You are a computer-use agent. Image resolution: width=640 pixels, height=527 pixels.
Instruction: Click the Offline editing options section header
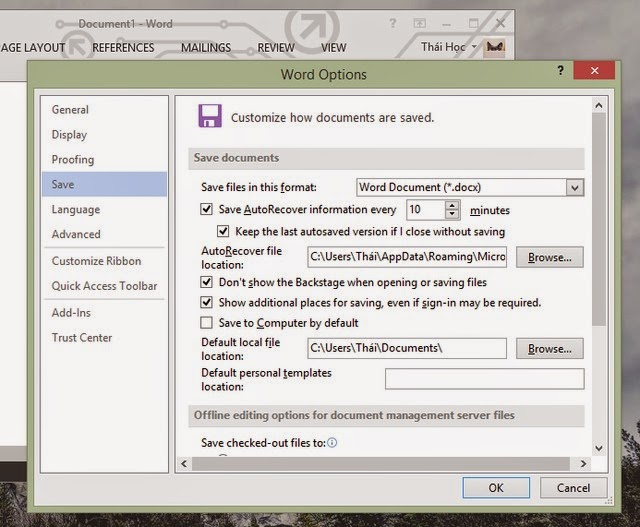(386, 416)
